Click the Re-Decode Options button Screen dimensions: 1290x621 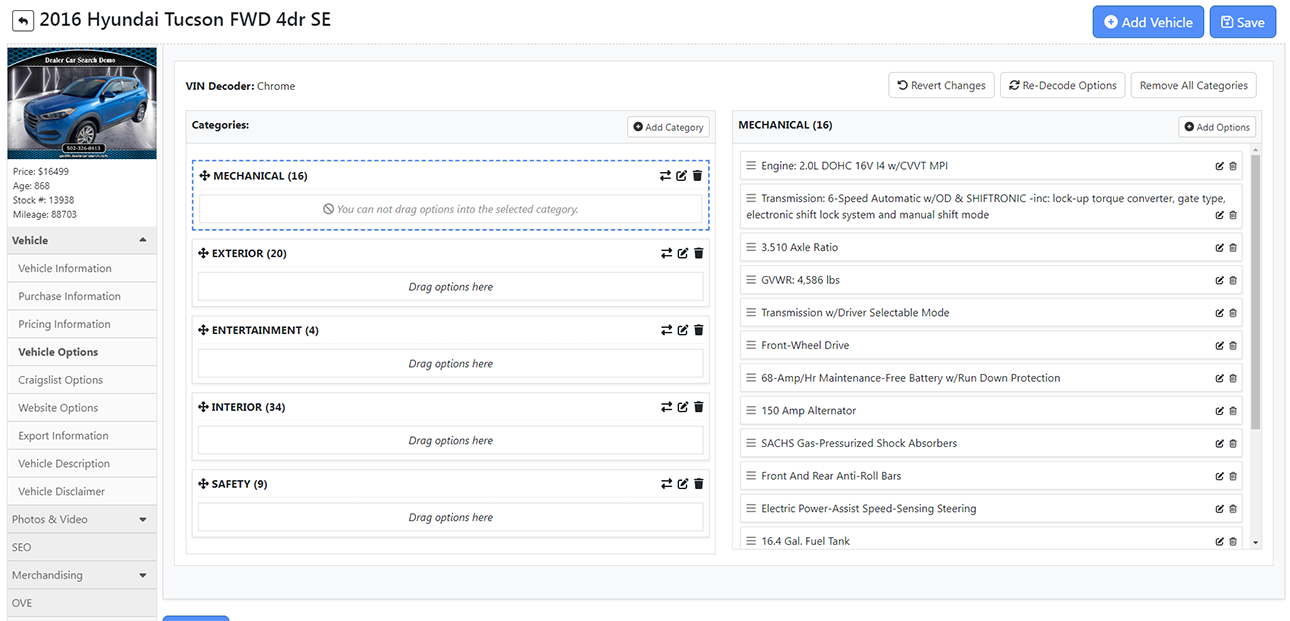point(1062,86)
